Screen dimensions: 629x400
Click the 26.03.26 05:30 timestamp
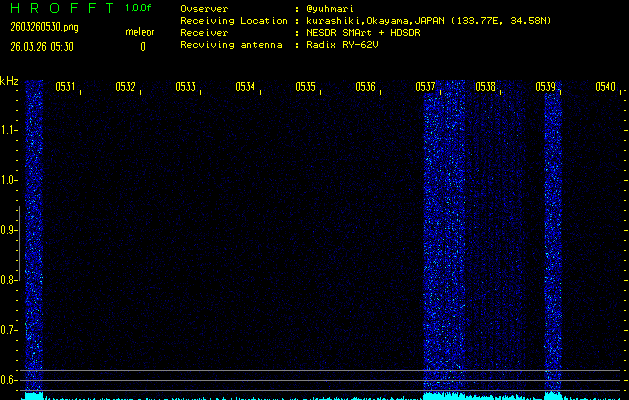click(x=43, y=46)
